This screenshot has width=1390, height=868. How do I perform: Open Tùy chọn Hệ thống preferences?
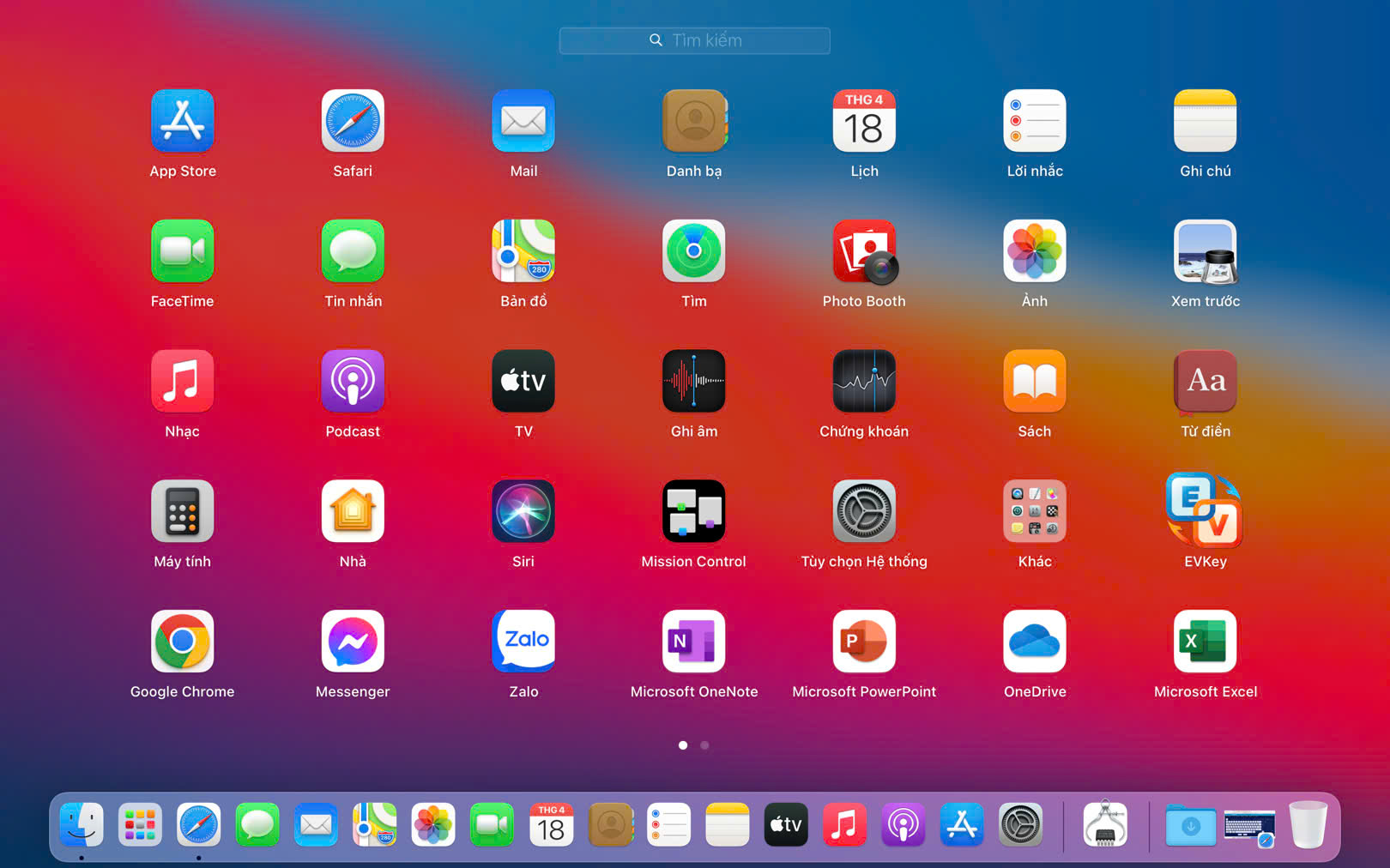pyautogui.click(x=864, y=511)
